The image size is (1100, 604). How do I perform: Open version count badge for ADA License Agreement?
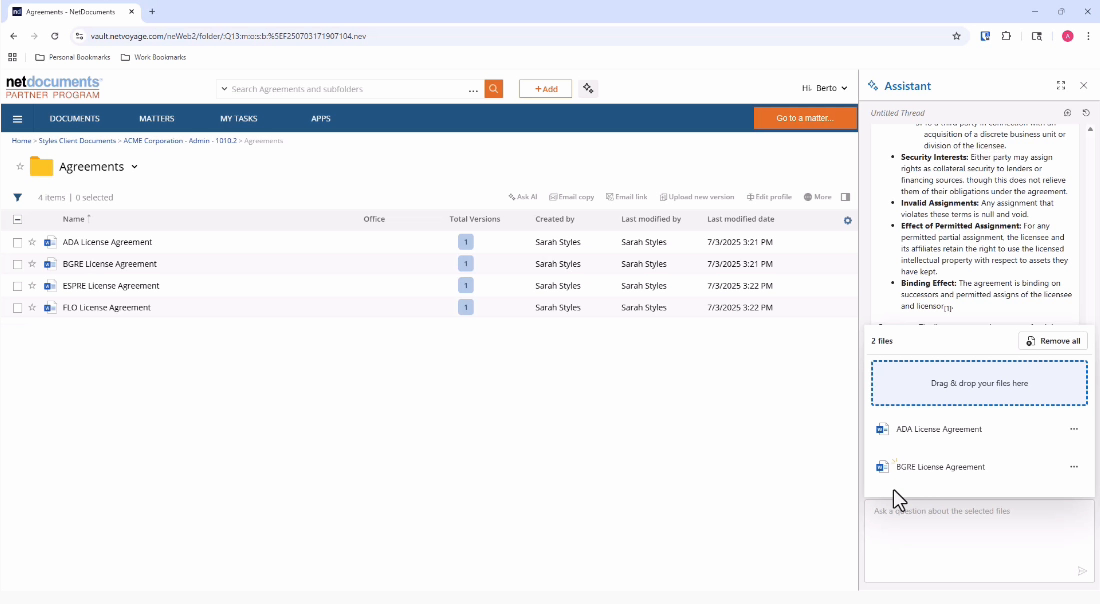click(465, 242)
